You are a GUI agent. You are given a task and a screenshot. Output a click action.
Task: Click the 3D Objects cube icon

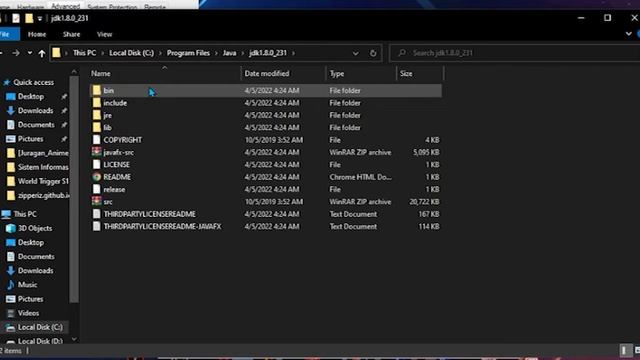pos(11,228)
